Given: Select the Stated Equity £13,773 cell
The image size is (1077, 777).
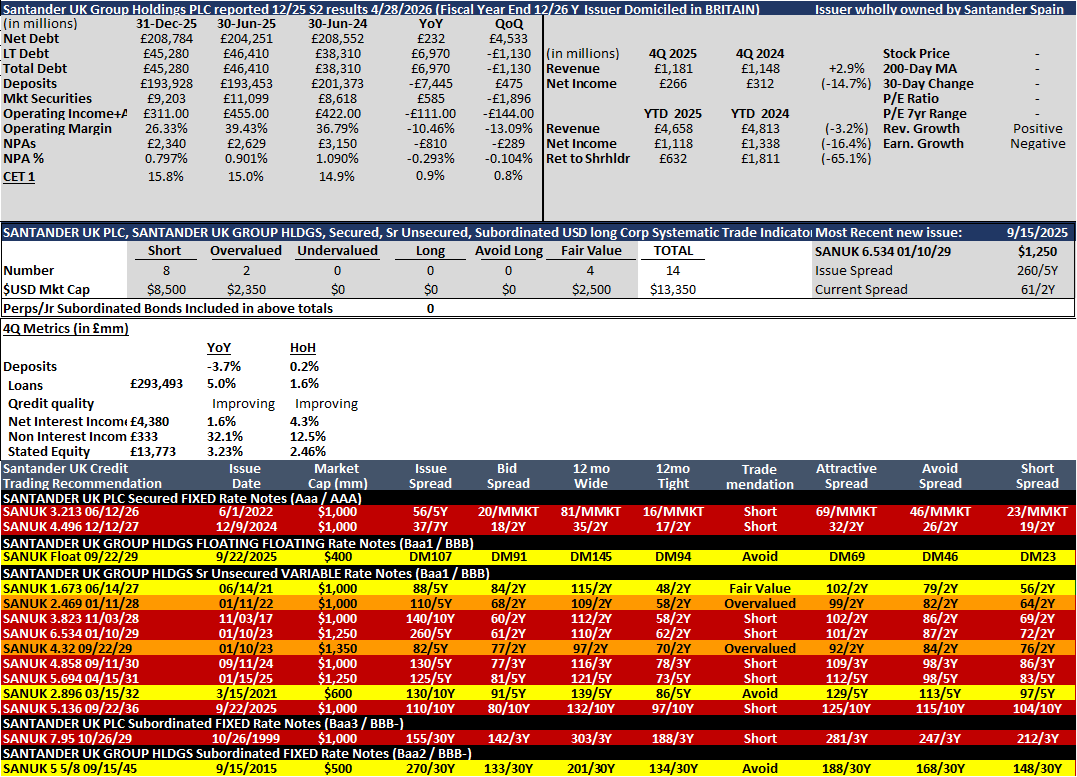Looking at the screenshot, I should pos(153,452).
